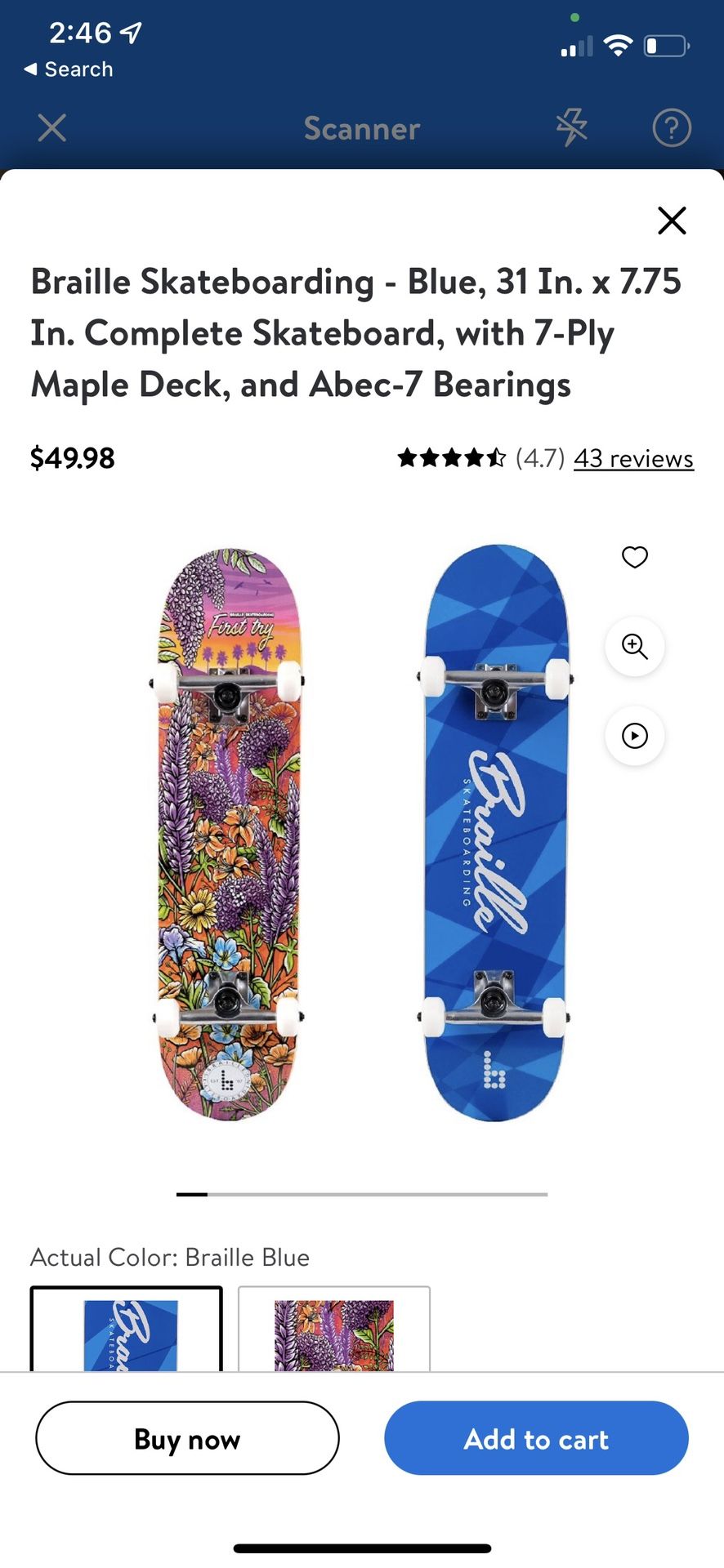Tap the Buy now button
Viewport: 724px width, 1568px height.
(187, 1438)
